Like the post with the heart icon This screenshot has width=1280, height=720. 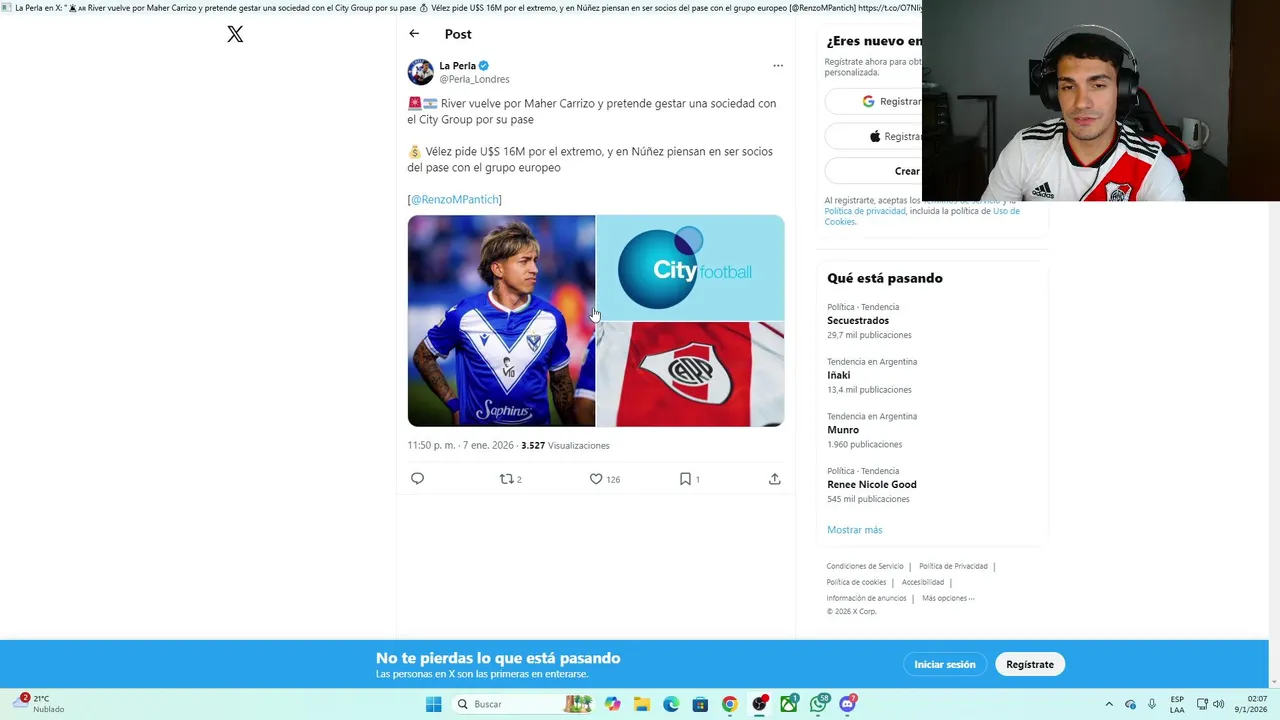[x=596, y=479]
